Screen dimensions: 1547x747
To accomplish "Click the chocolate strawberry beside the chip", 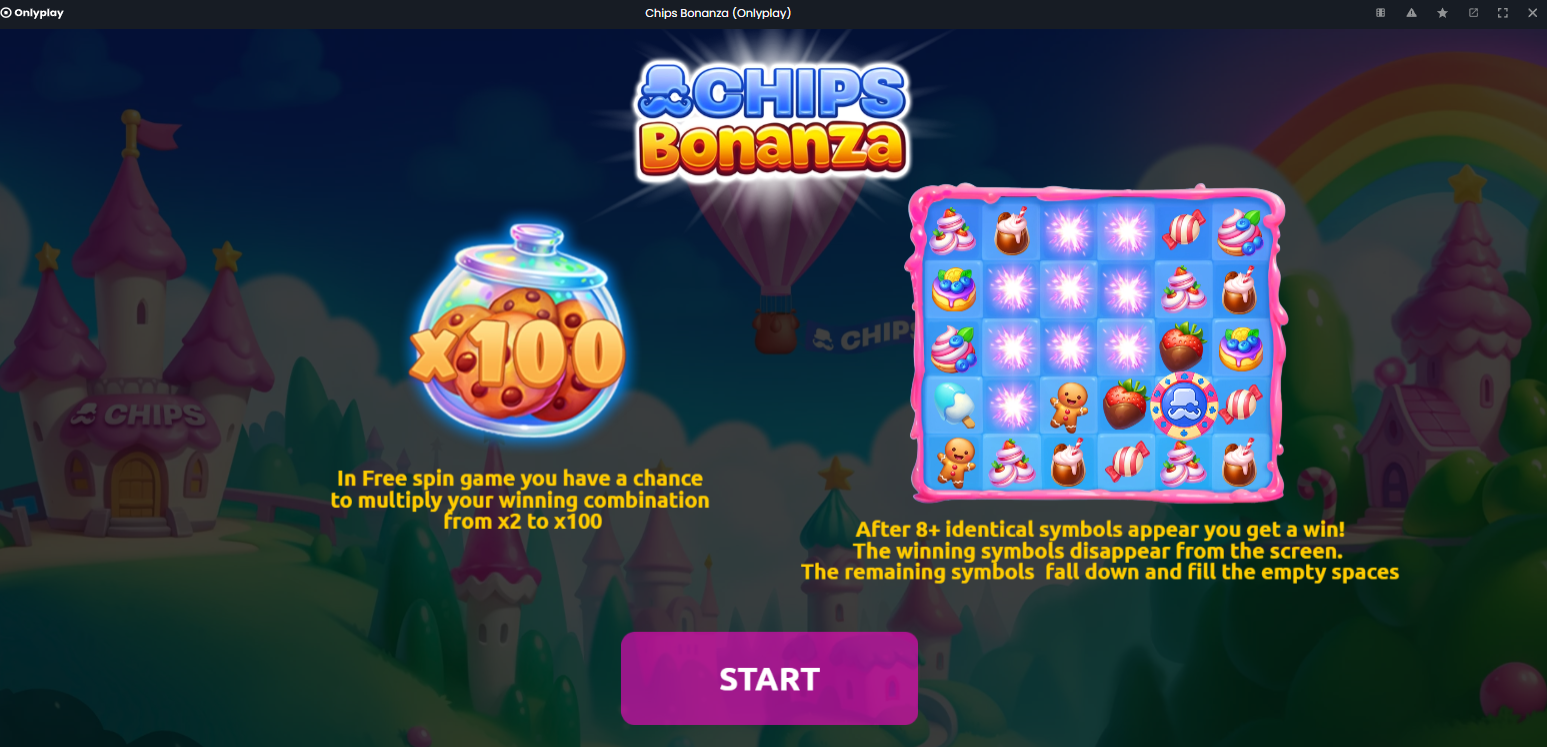I will point(1126,404).
